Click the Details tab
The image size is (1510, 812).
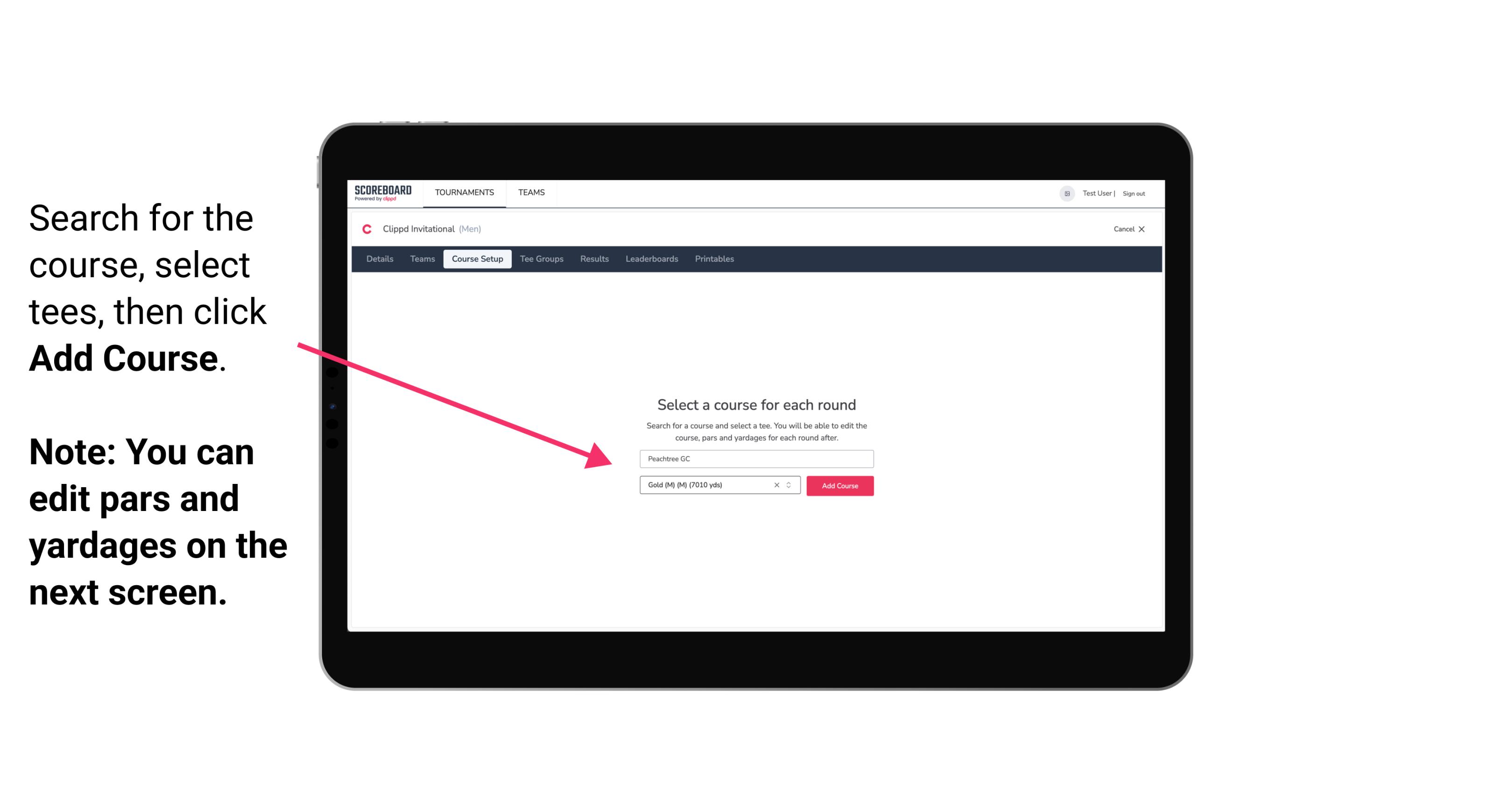point(378,259)
